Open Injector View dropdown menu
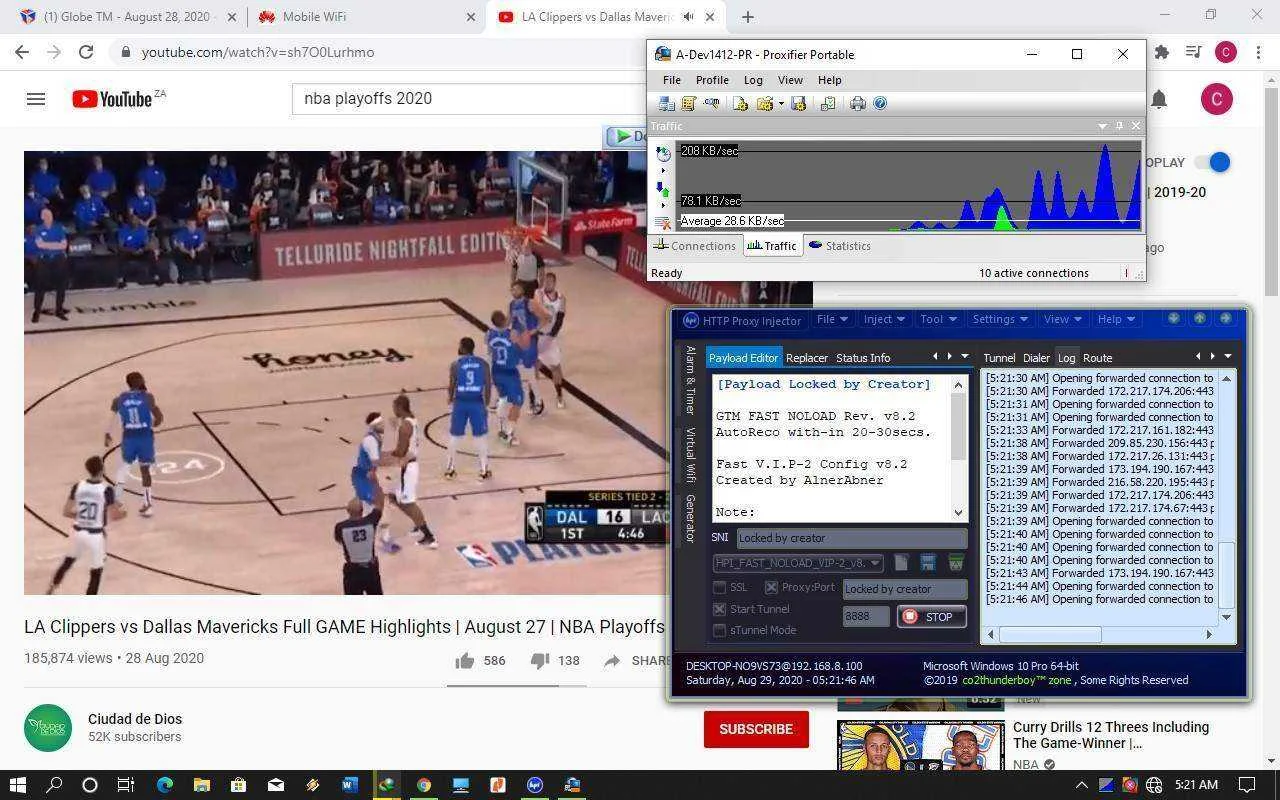The width and height of the screenshot is (1280, 800). coord(1062,319)
